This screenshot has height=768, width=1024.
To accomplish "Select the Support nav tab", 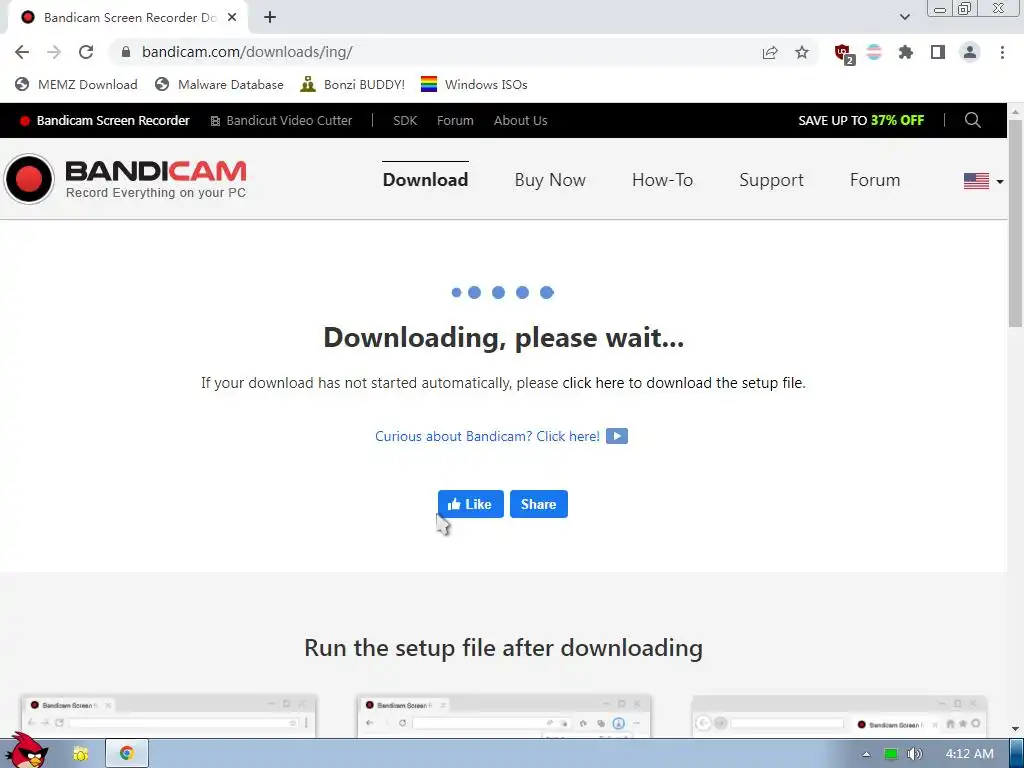I will tap(771, 180).
